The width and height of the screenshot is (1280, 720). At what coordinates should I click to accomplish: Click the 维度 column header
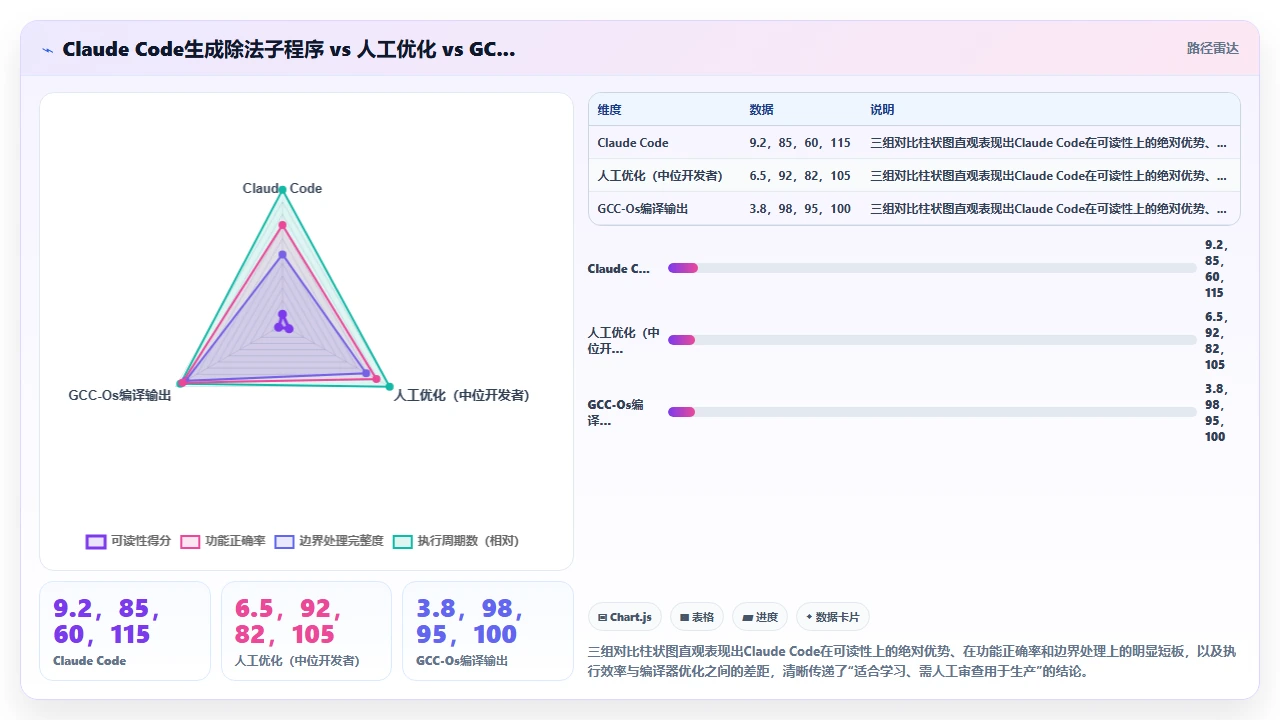pos(609,110)
